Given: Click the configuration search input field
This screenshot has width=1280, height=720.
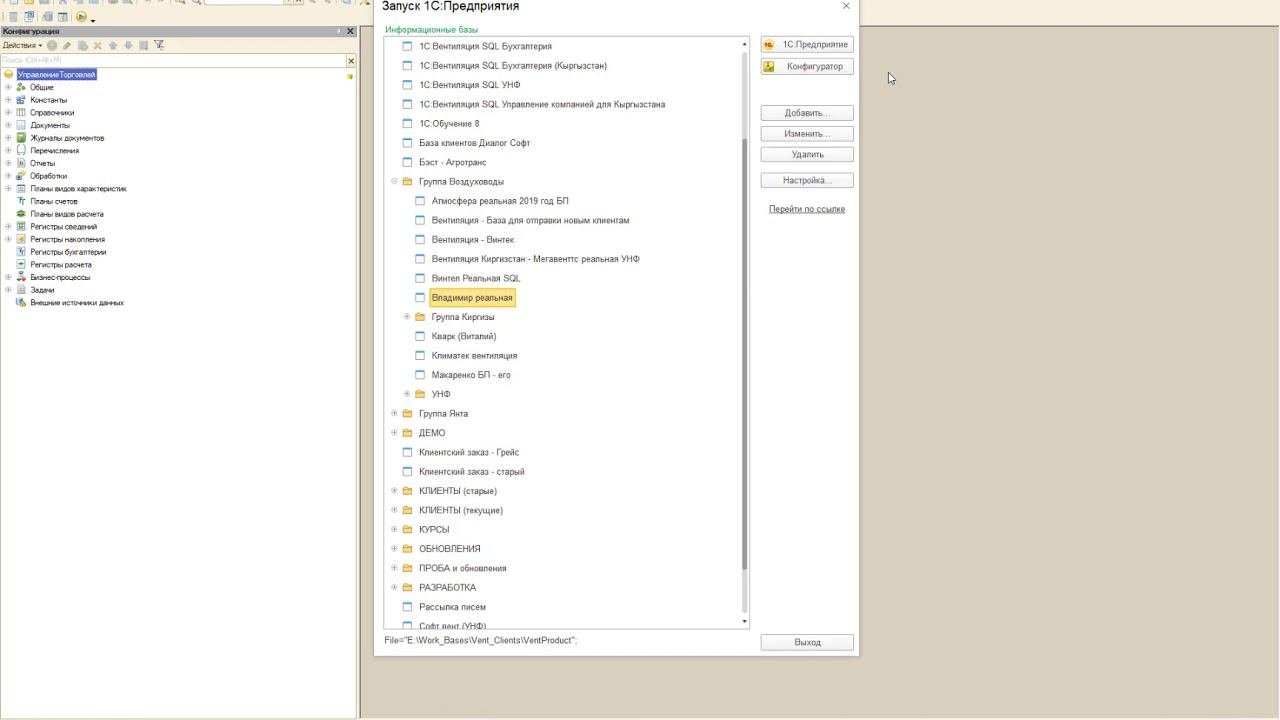Looking at the screenshot, I should 172,61.
